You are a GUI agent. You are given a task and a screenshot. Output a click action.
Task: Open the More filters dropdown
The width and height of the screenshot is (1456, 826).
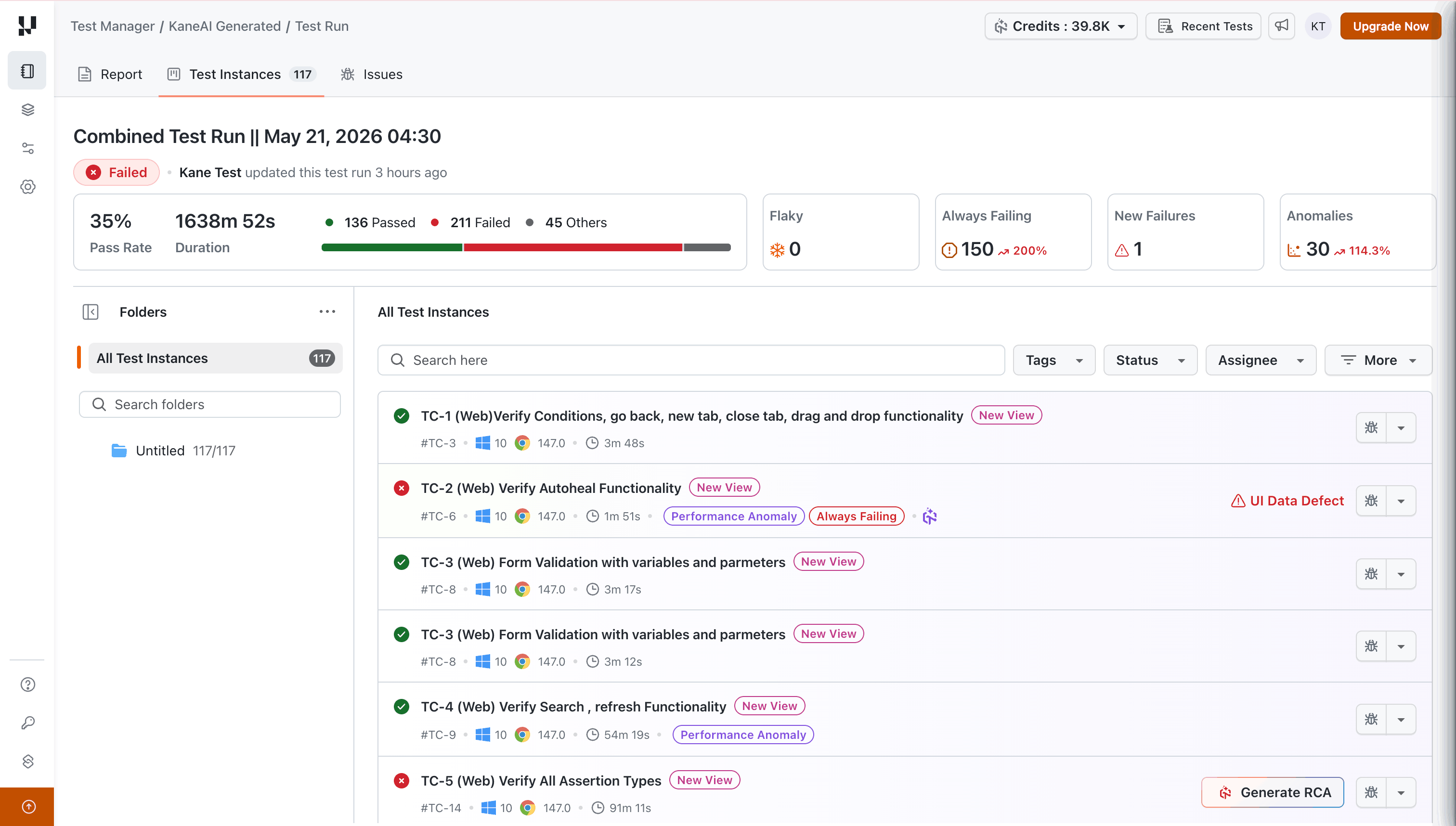[1378, 360]
